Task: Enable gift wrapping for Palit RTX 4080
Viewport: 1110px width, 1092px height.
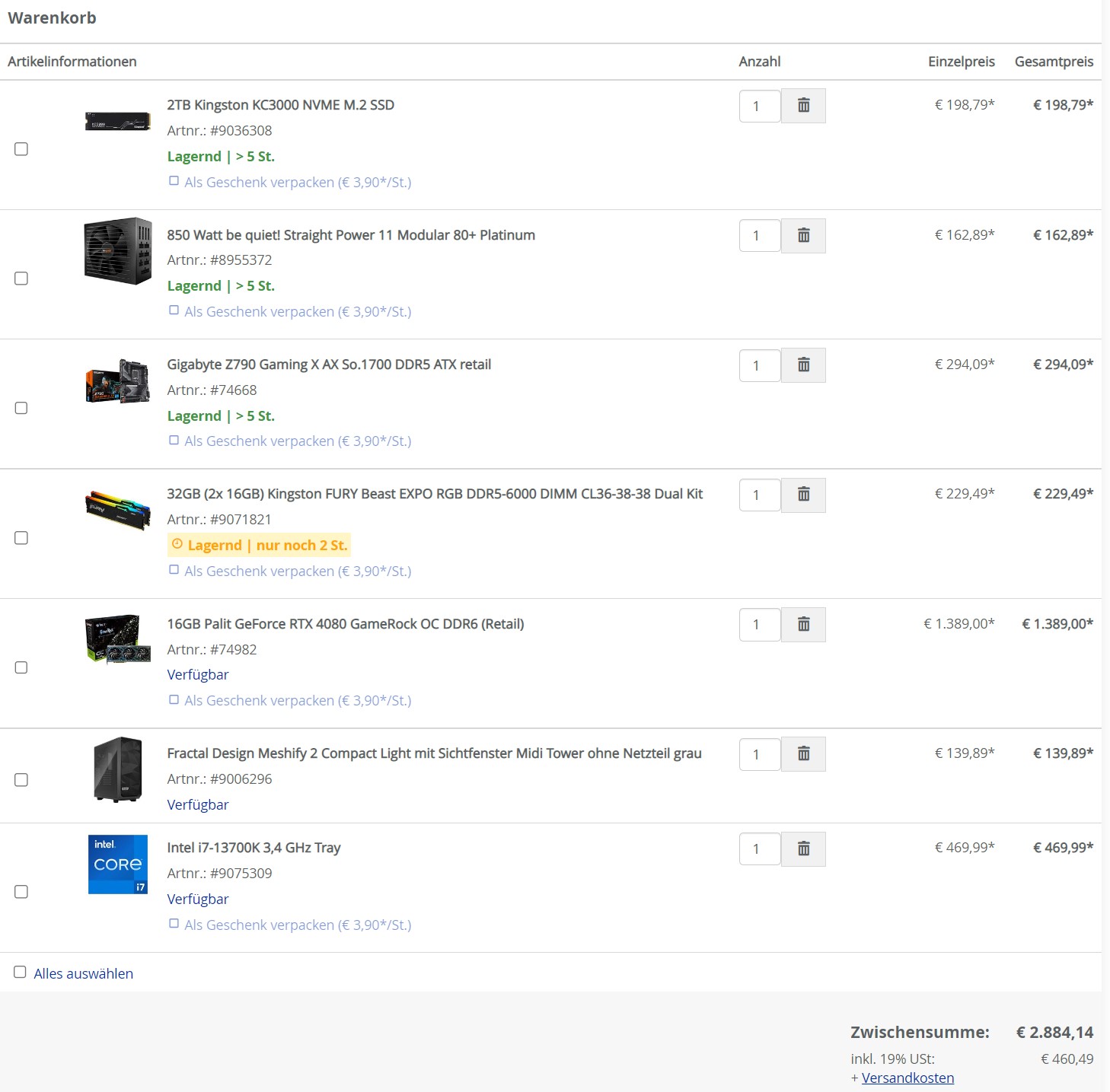Action: (x=174, y=699)
